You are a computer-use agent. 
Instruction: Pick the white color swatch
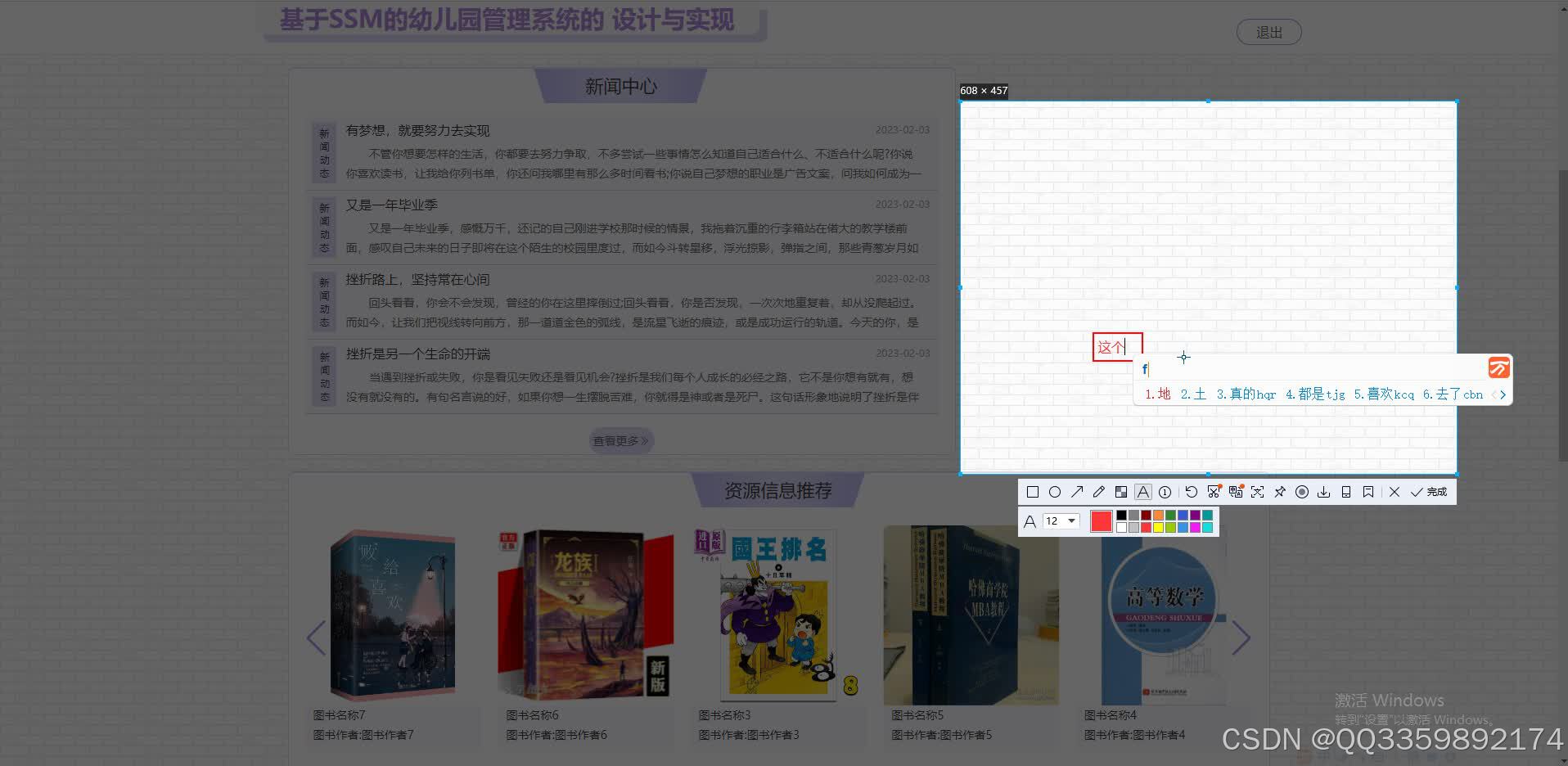tap(1121, 527)
